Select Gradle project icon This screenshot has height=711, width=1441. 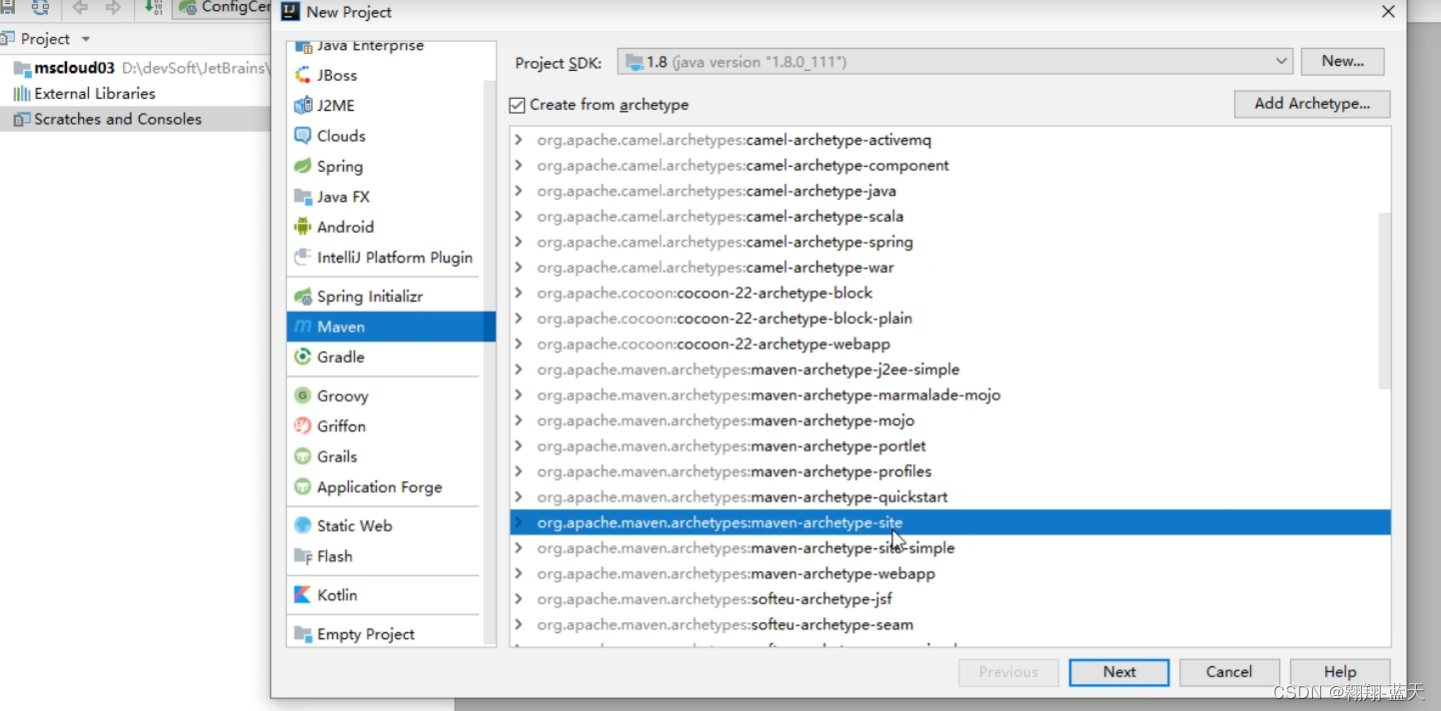coord(303,357)
